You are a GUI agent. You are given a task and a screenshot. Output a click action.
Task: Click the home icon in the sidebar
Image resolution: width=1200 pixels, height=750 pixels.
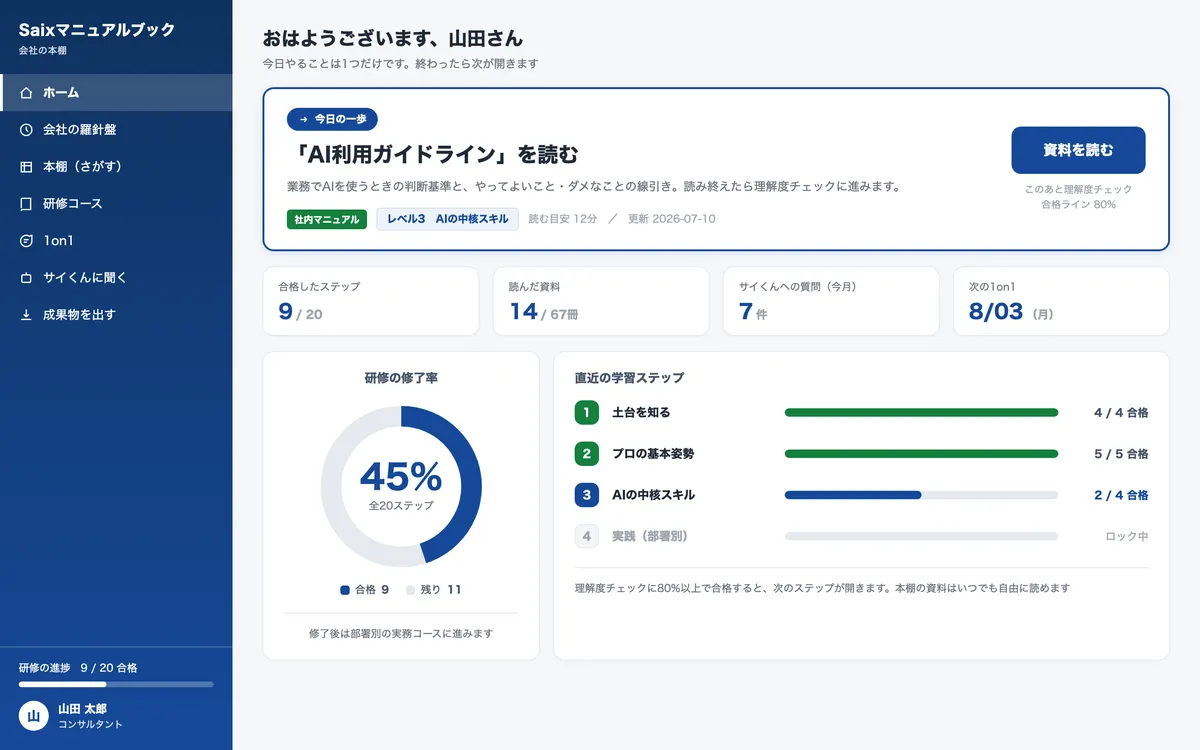click(26, 93)
